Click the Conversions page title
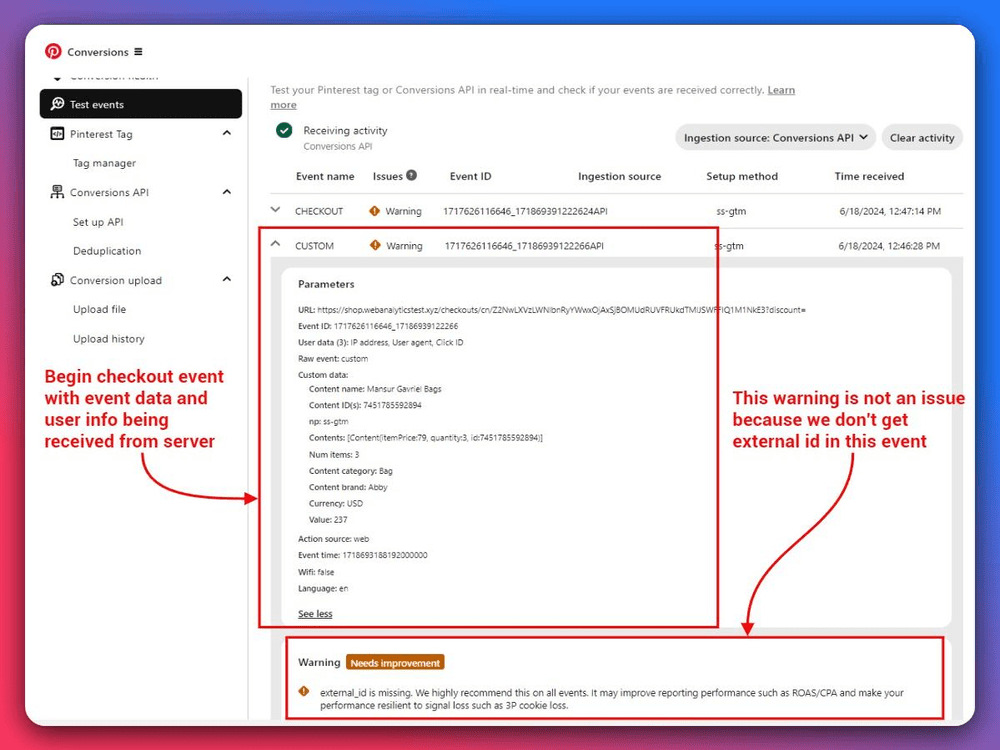The height and width of the screenshot is (750, 1000). (x=98, y=52)
